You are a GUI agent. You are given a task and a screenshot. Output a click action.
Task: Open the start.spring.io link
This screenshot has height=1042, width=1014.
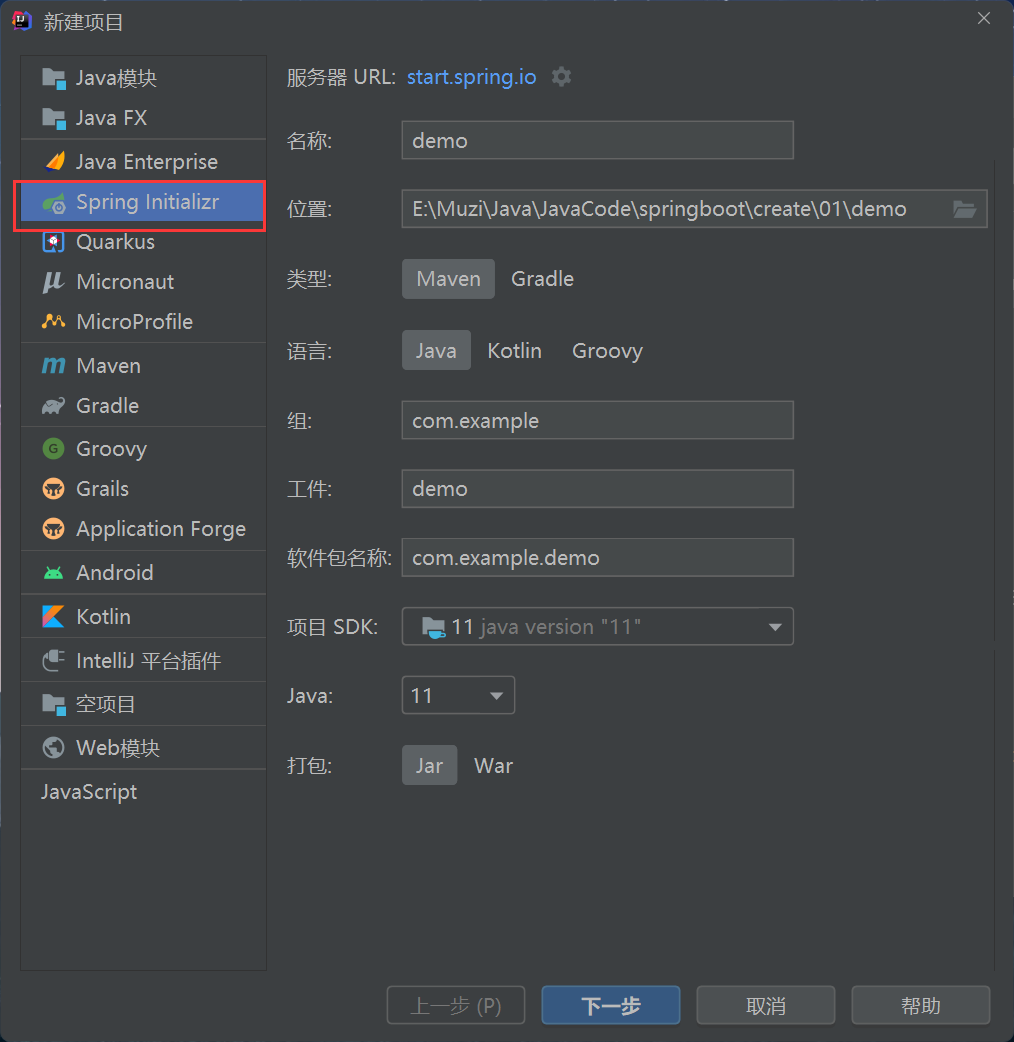pyautogui.click(x=471, y=77)
